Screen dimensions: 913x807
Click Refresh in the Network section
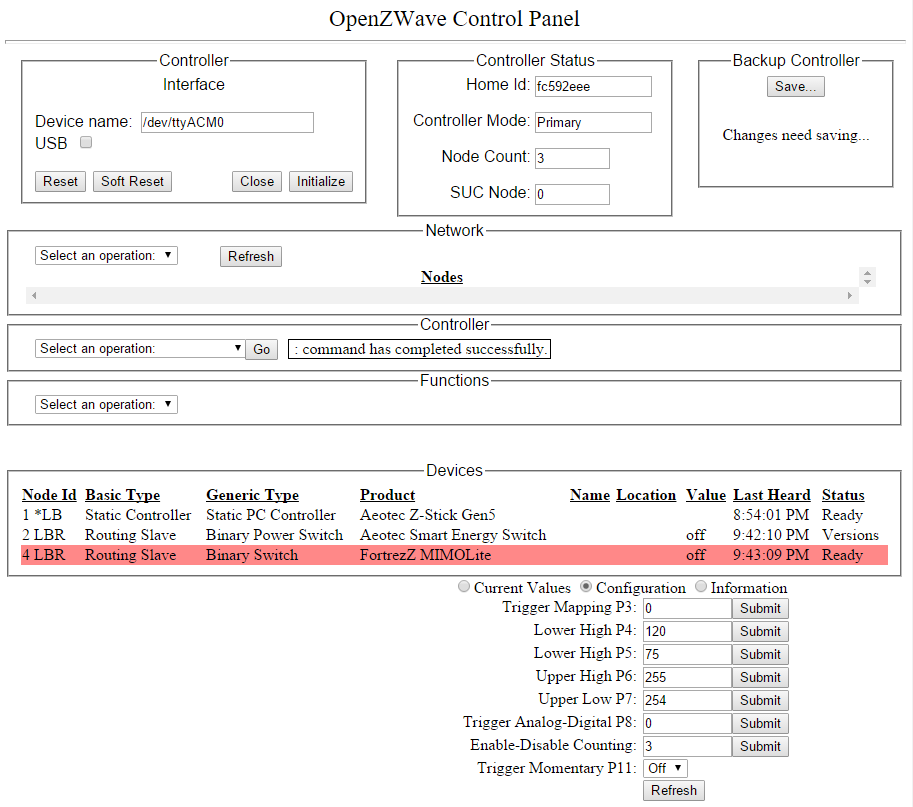coord(250,257)
